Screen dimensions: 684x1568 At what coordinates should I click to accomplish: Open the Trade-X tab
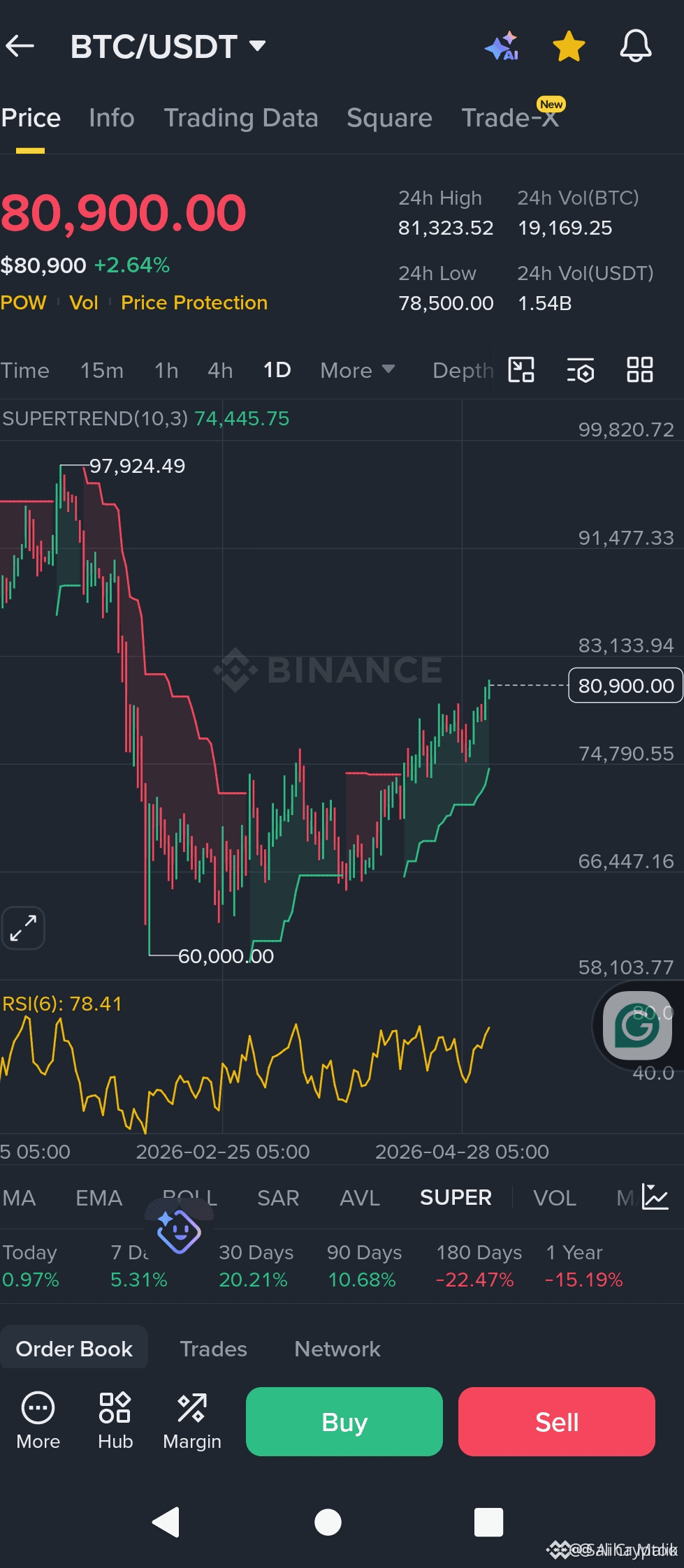510,118
